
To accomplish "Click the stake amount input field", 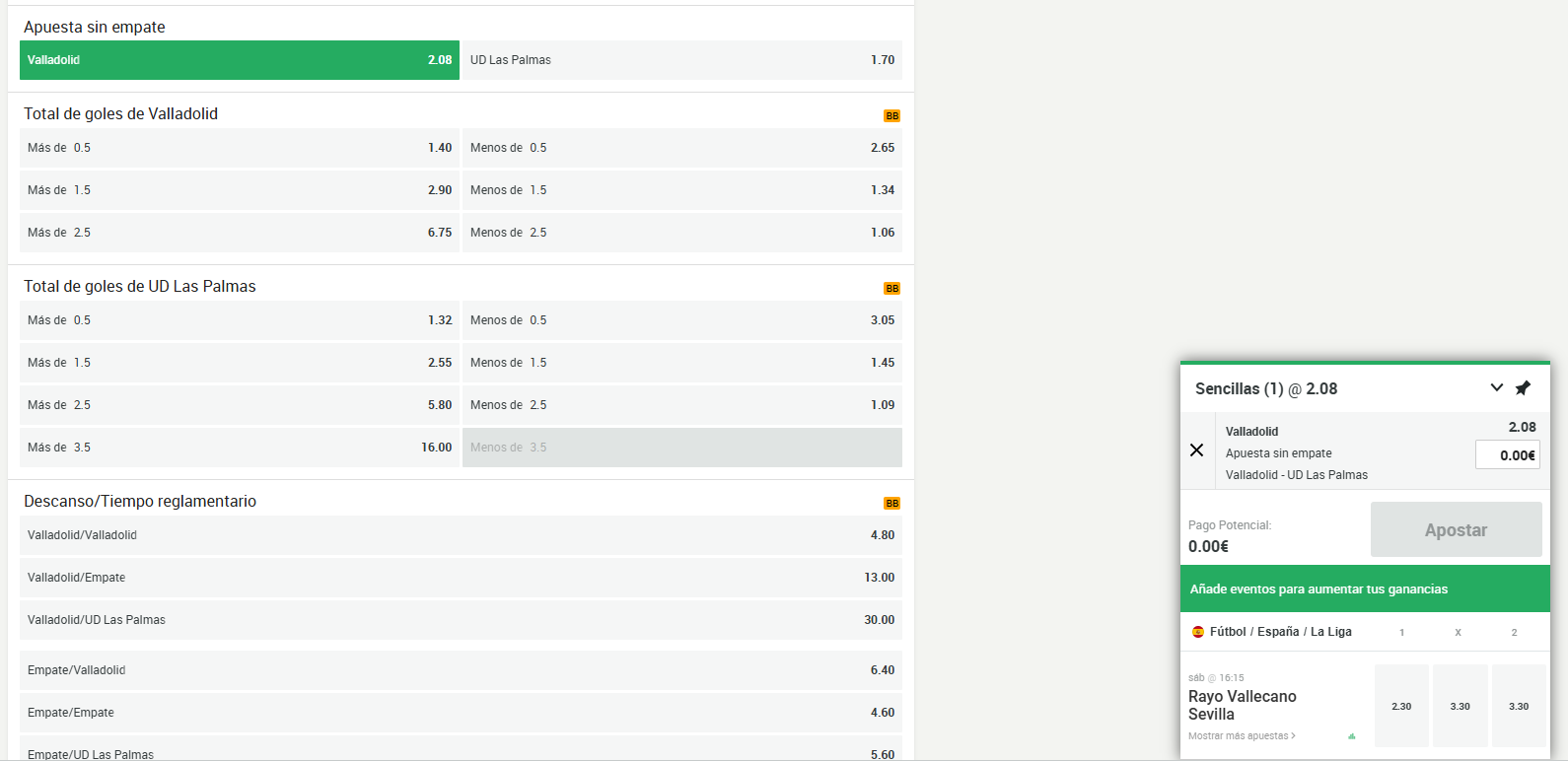I will click(x=1508, y=454).
